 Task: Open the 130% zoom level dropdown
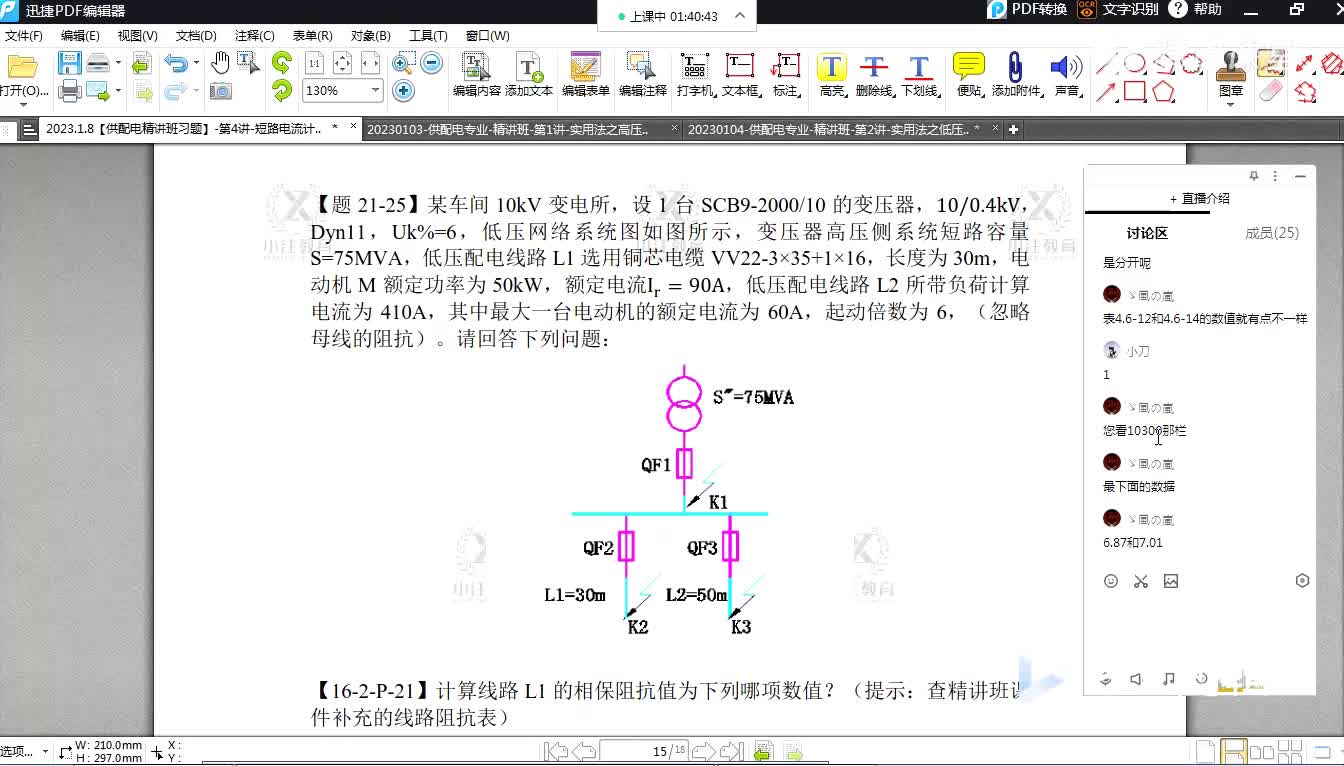click(376, 91)
